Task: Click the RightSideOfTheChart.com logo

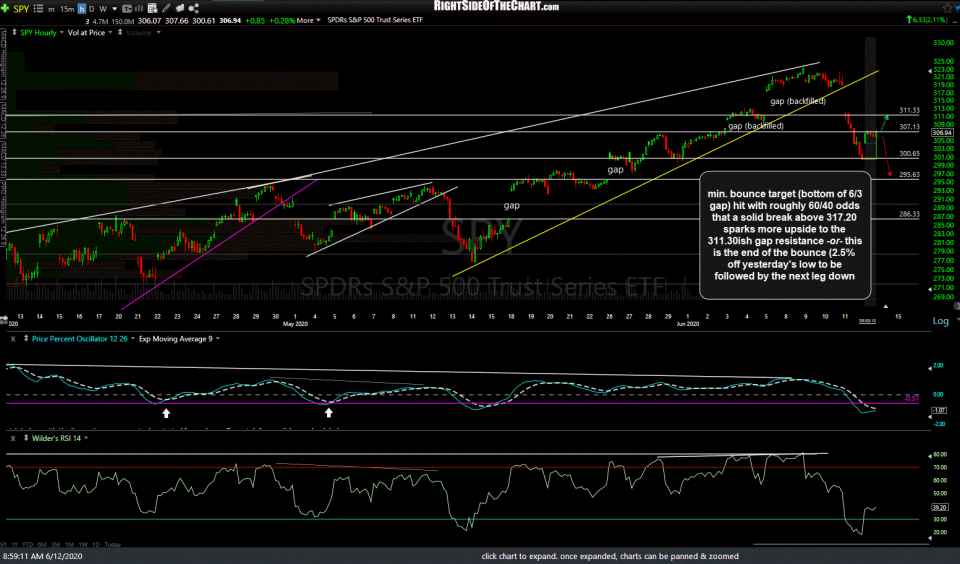Action: [496, 6]
